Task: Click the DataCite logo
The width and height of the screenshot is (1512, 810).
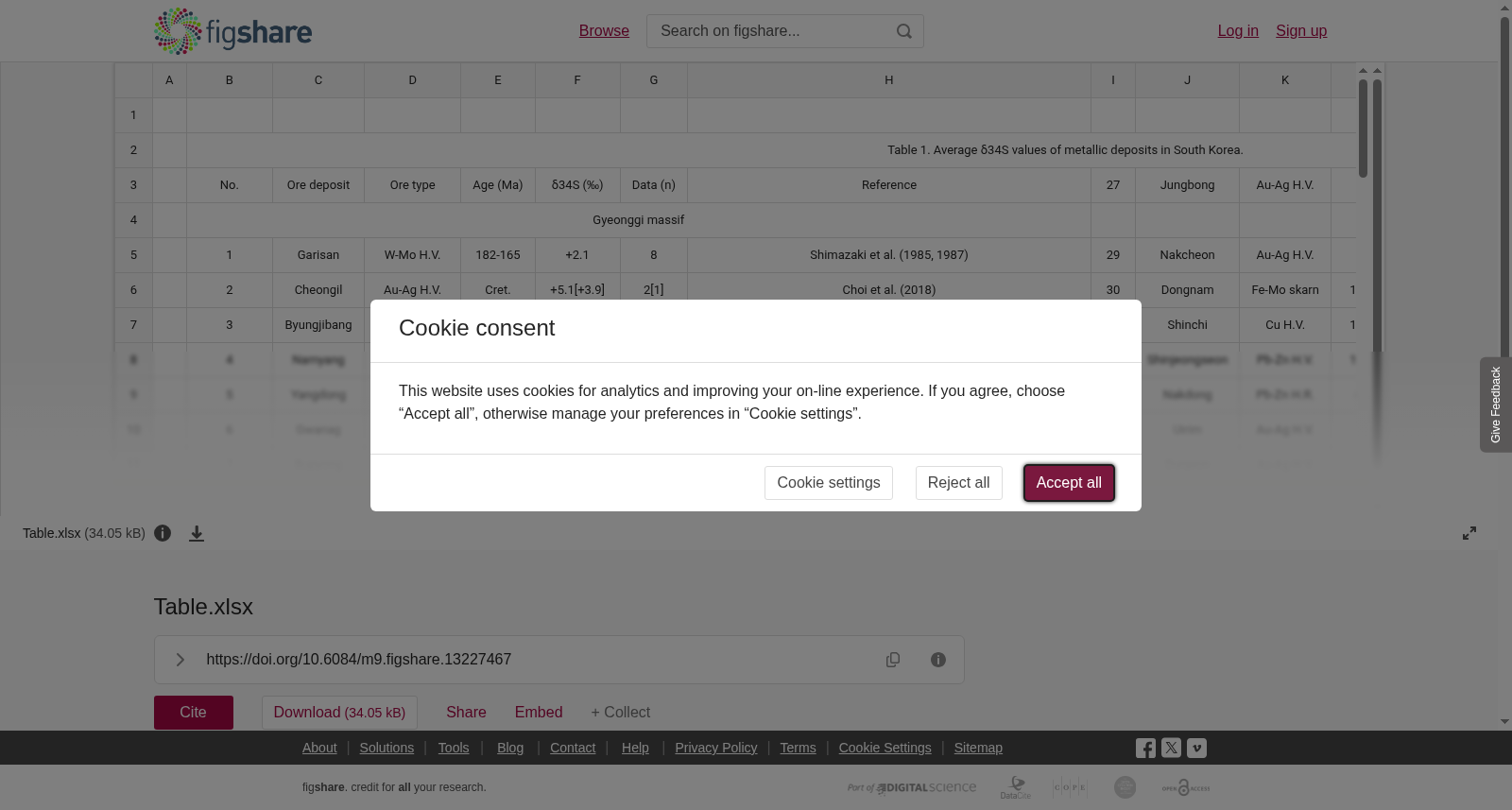Action: coord(1016,787)
